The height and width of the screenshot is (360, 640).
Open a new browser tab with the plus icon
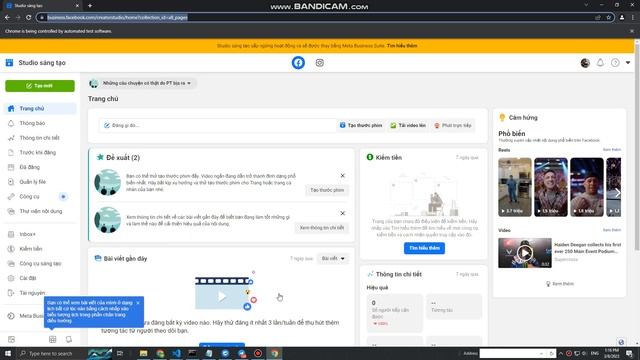pos(90,6)
